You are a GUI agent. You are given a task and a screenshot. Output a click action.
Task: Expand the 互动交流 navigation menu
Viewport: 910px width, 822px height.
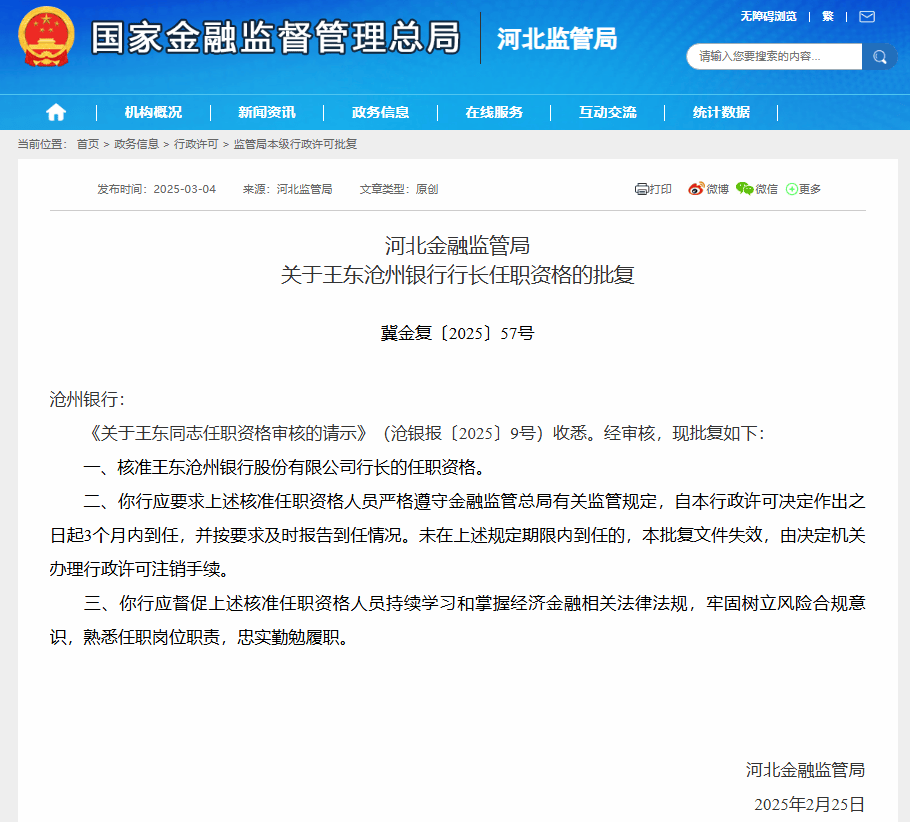(607, 112)
